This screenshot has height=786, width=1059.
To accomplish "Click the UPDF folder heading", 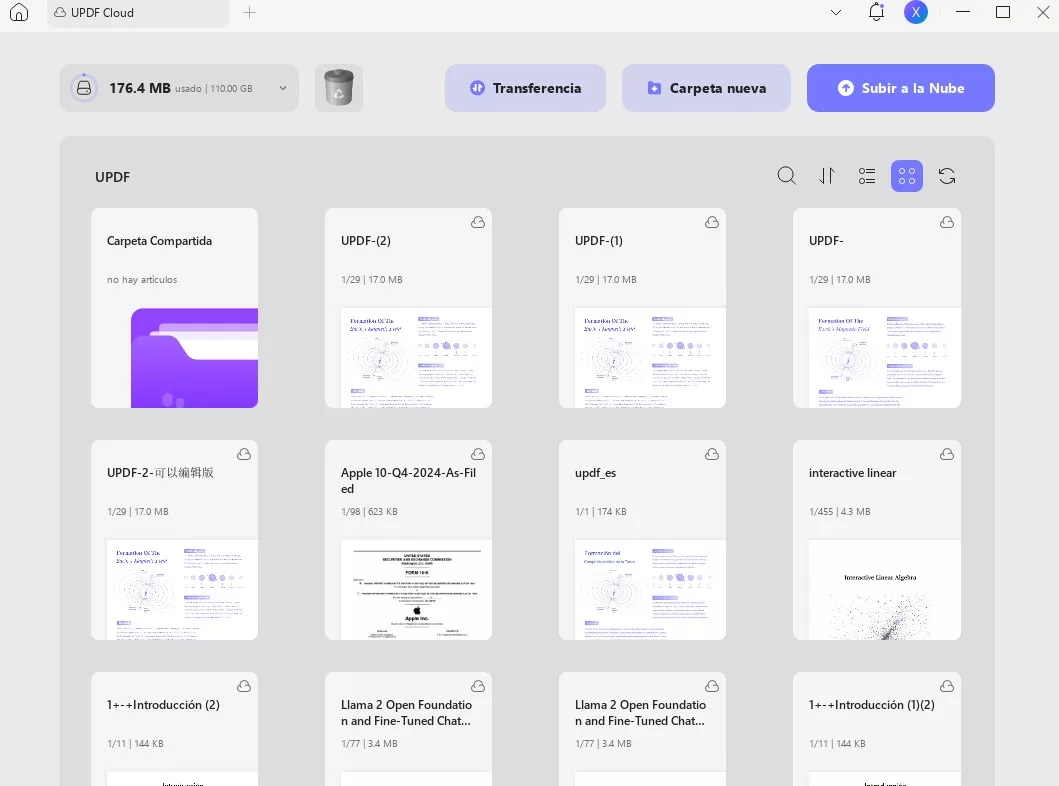I will (x=112, y=177).
